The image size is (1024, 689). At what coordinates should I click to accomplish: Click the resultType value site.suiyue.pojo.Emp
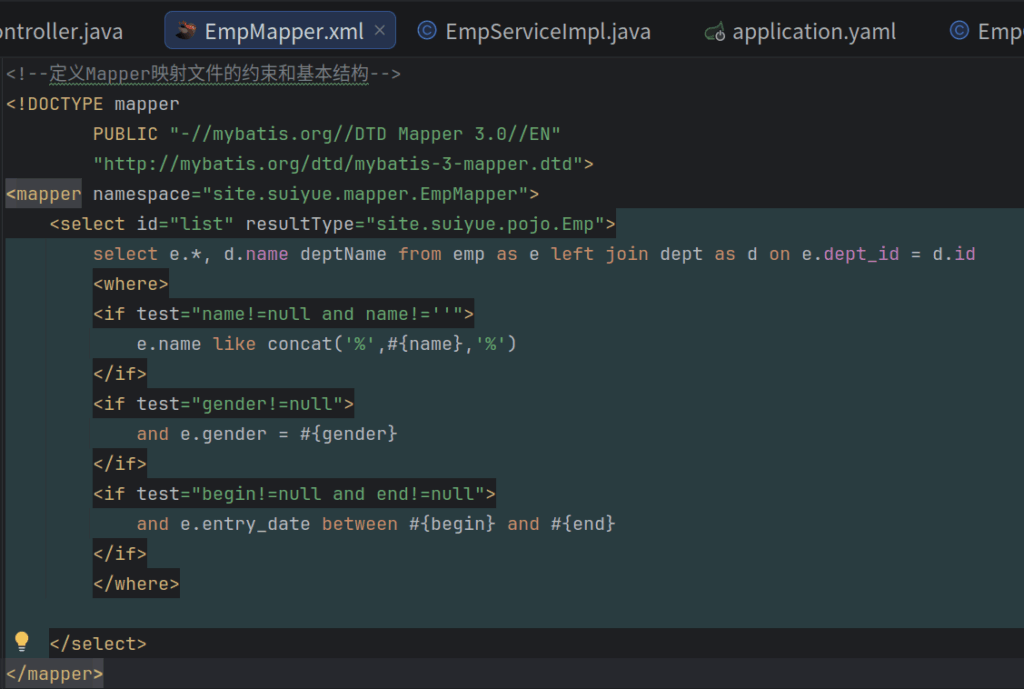[x=490, y=224]
